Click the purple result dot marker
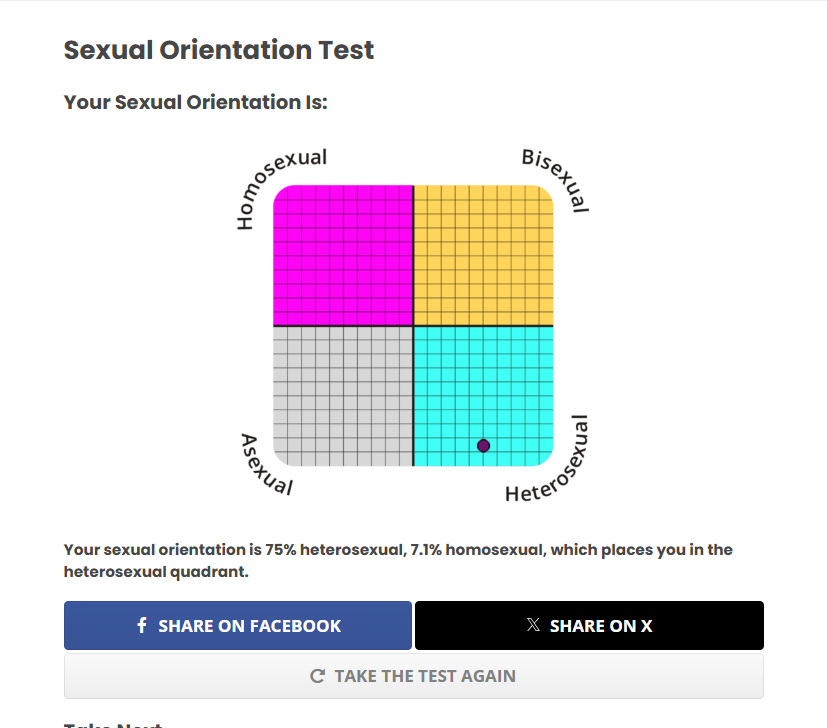Screen dimensions: 827x728 point(484,446)
